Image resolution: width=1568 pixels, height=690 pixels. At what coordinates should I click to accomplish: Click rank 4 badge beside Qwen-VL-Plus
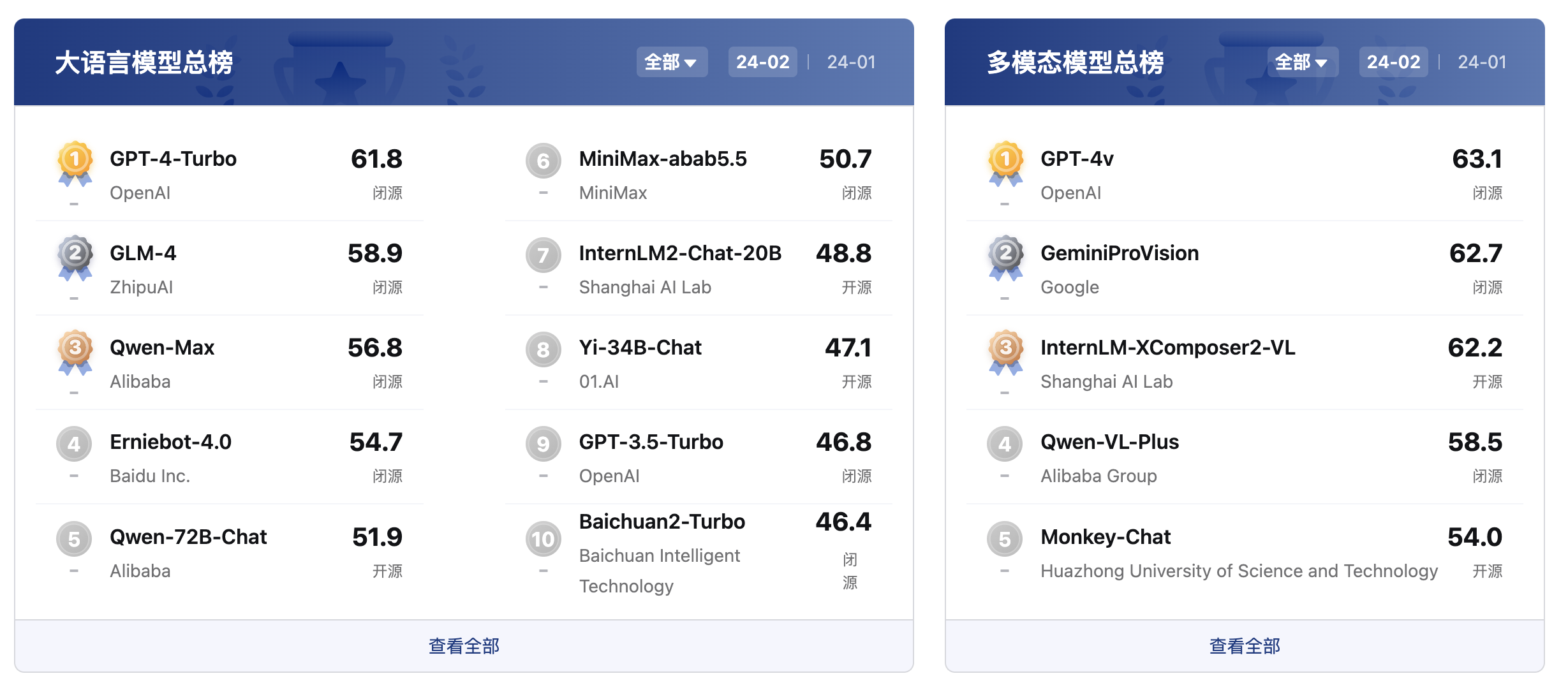(1005, 444)
